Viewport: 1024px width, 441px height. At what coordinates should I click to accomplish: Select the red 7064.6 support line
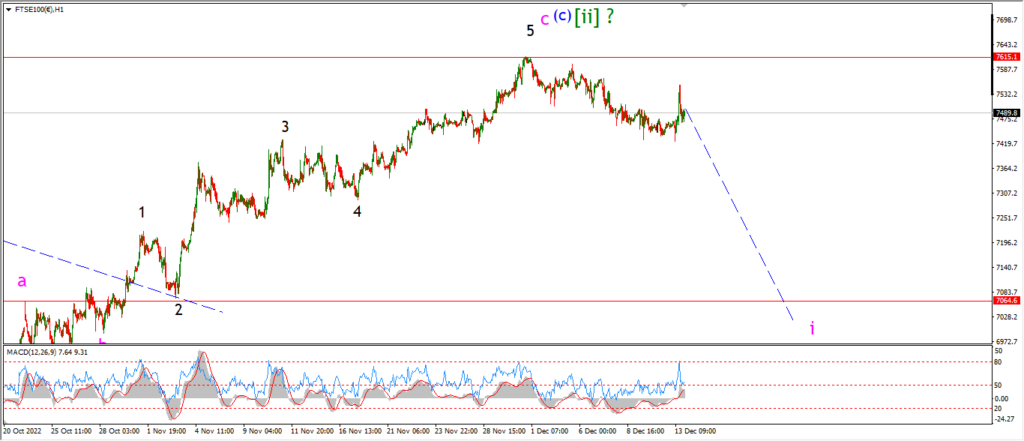point(496,301)
